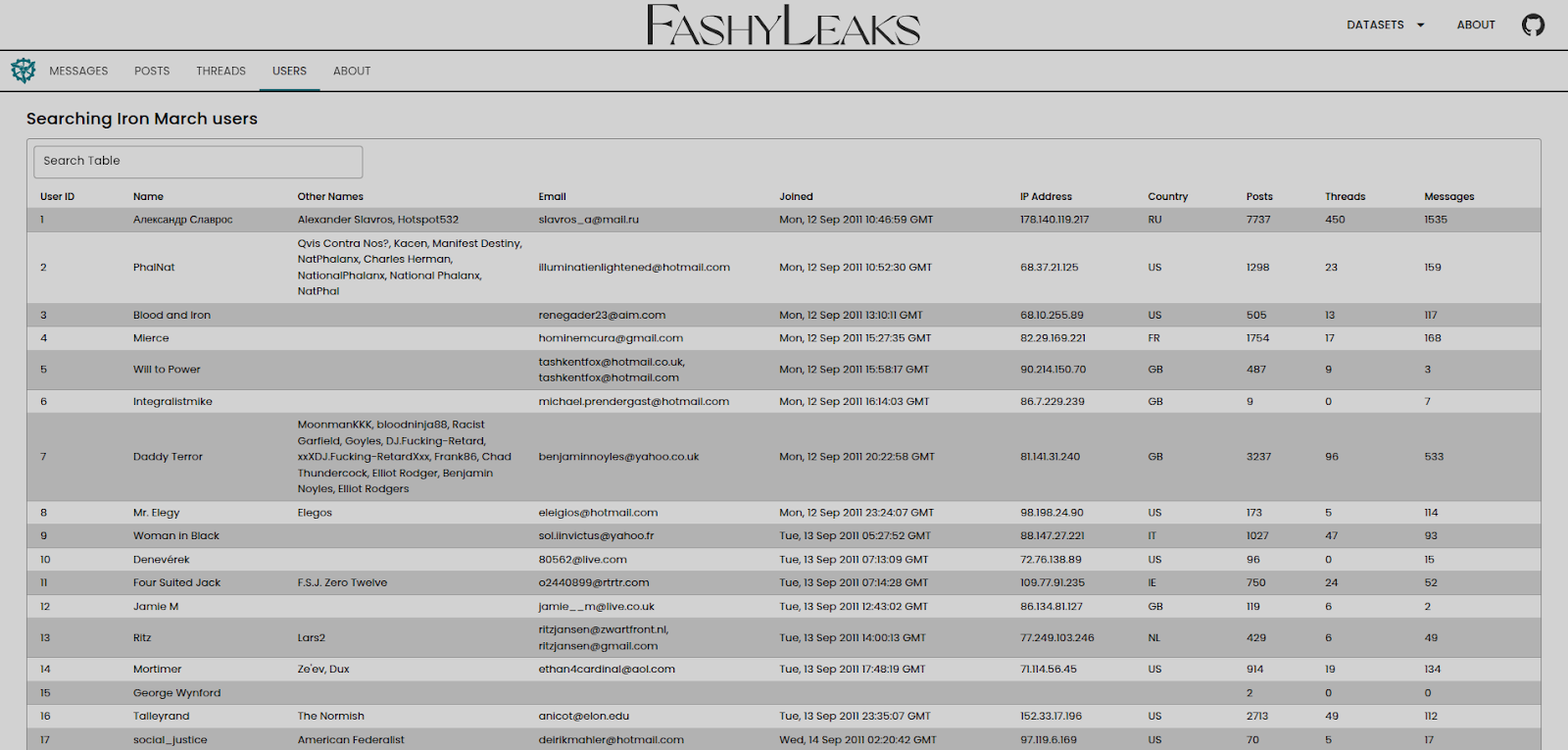
Task: Click the Joined column header
Action: 796,196
